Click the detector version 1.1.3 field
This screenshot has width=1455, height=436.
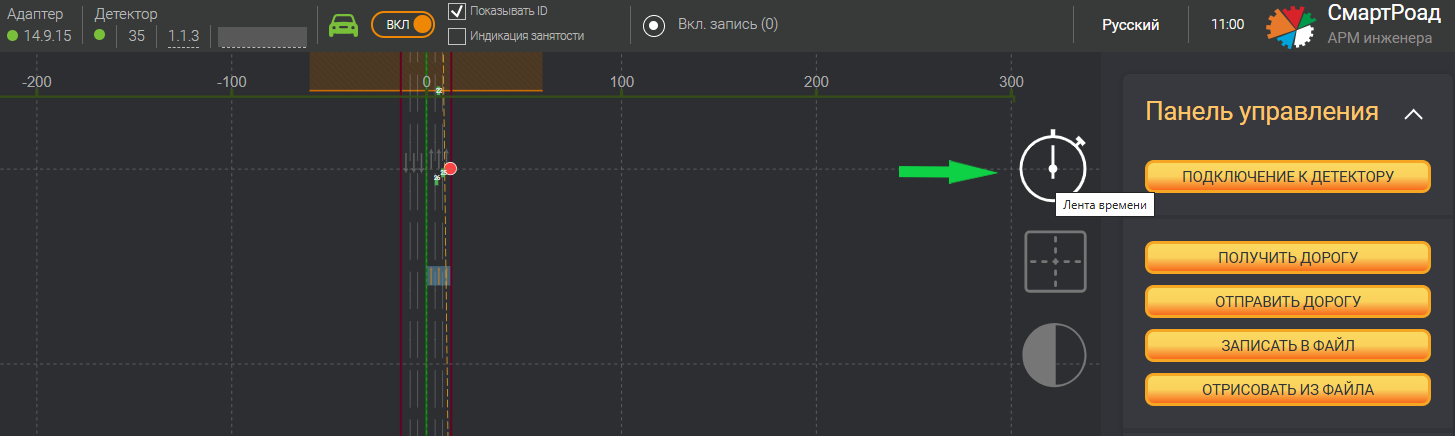click(184, 36)
